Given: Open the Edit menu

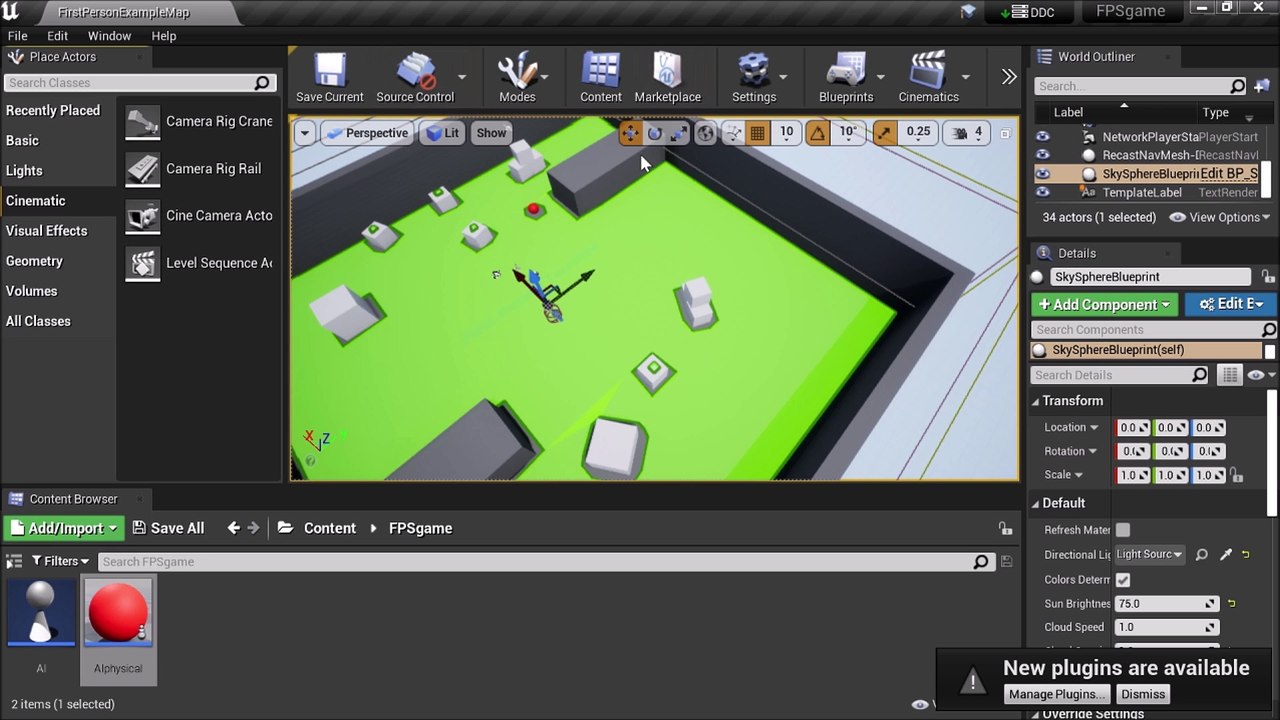Looking at the screenshot, I should (x=58, y=36).
